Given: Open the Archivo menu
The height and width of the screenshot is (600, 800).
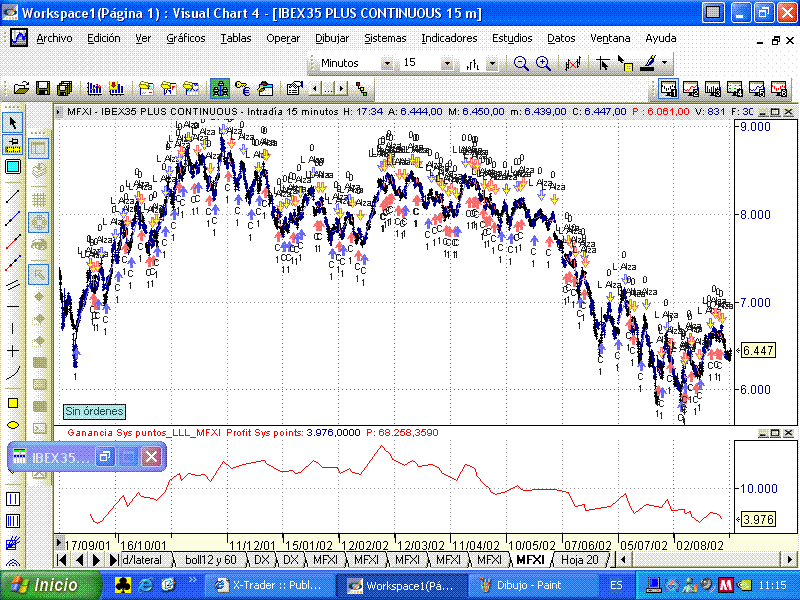Looking at the screenshot, I should pos(54,38).
